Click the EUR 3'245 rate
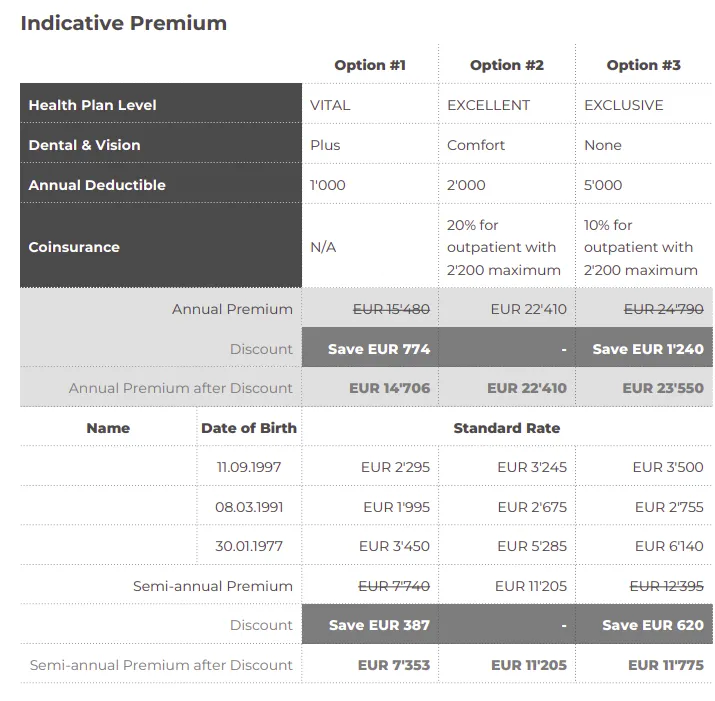The width and height of the screenshot is (715, 701). point(532,467)
